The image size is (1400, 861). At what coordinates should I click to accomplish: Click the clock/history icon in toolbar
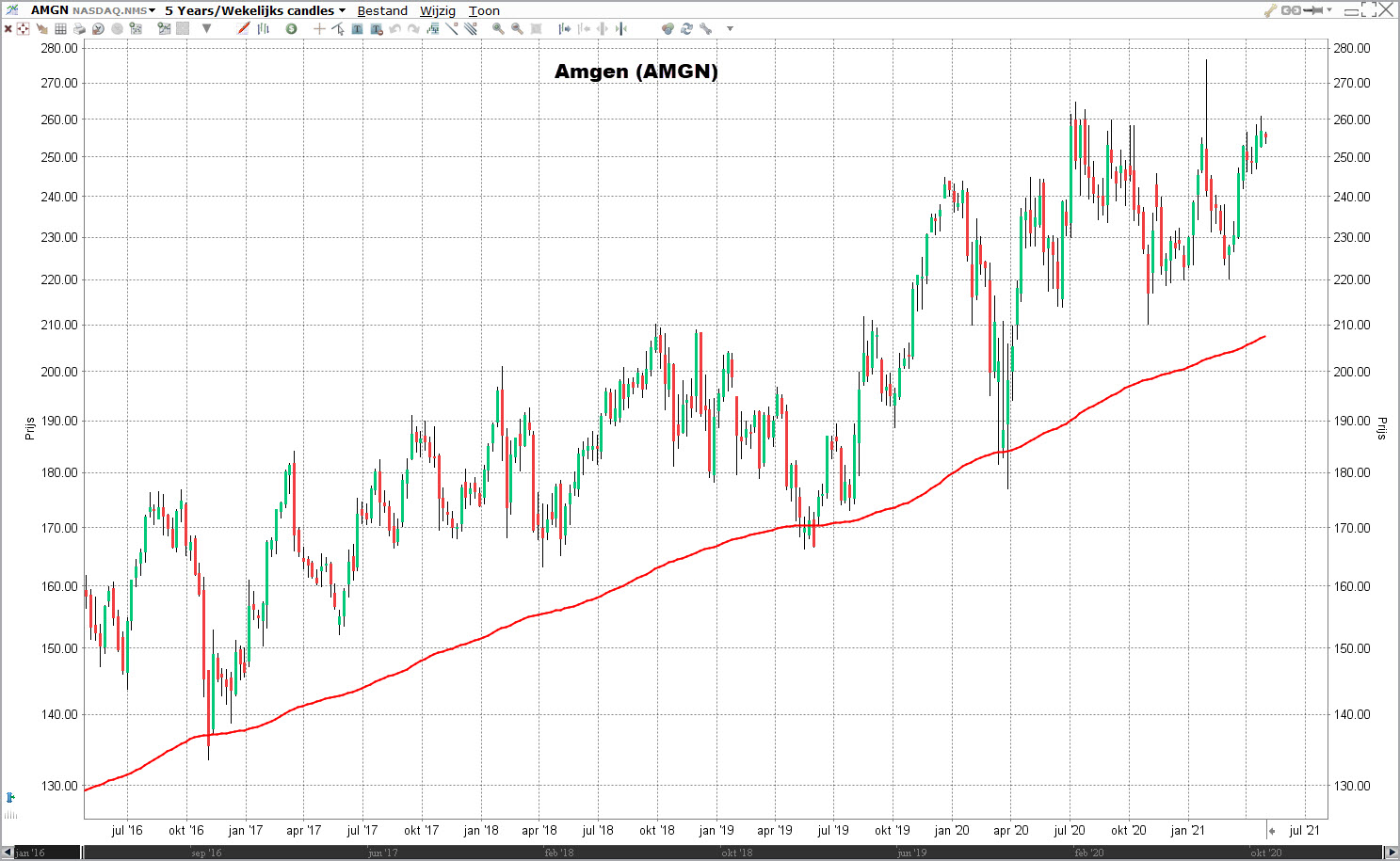point(98,28)
